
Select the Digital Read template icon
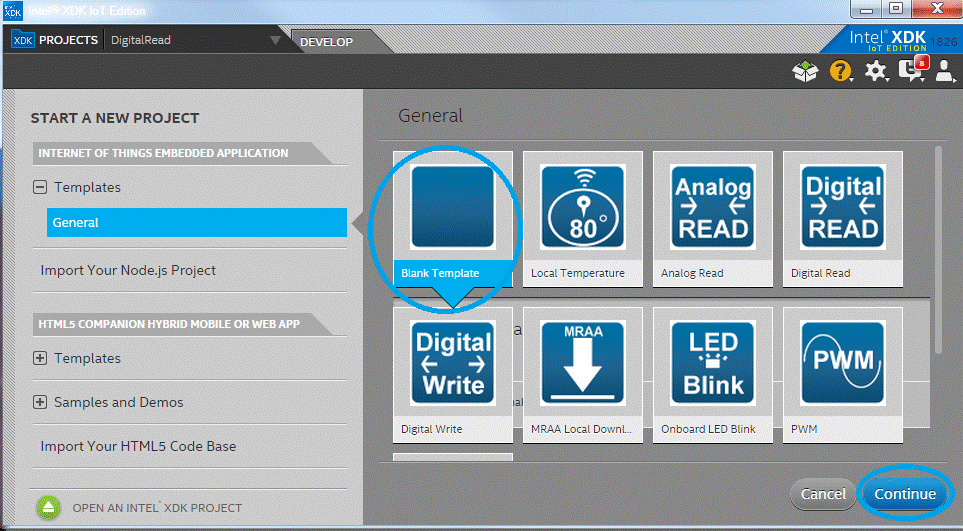click(843, 206)
